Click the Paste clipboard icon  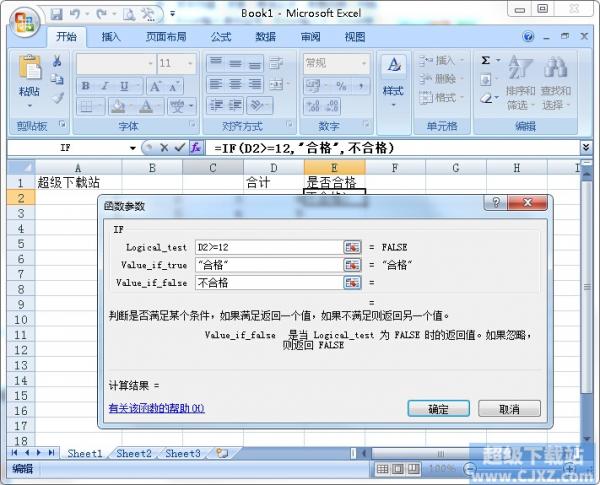(29, 68)
